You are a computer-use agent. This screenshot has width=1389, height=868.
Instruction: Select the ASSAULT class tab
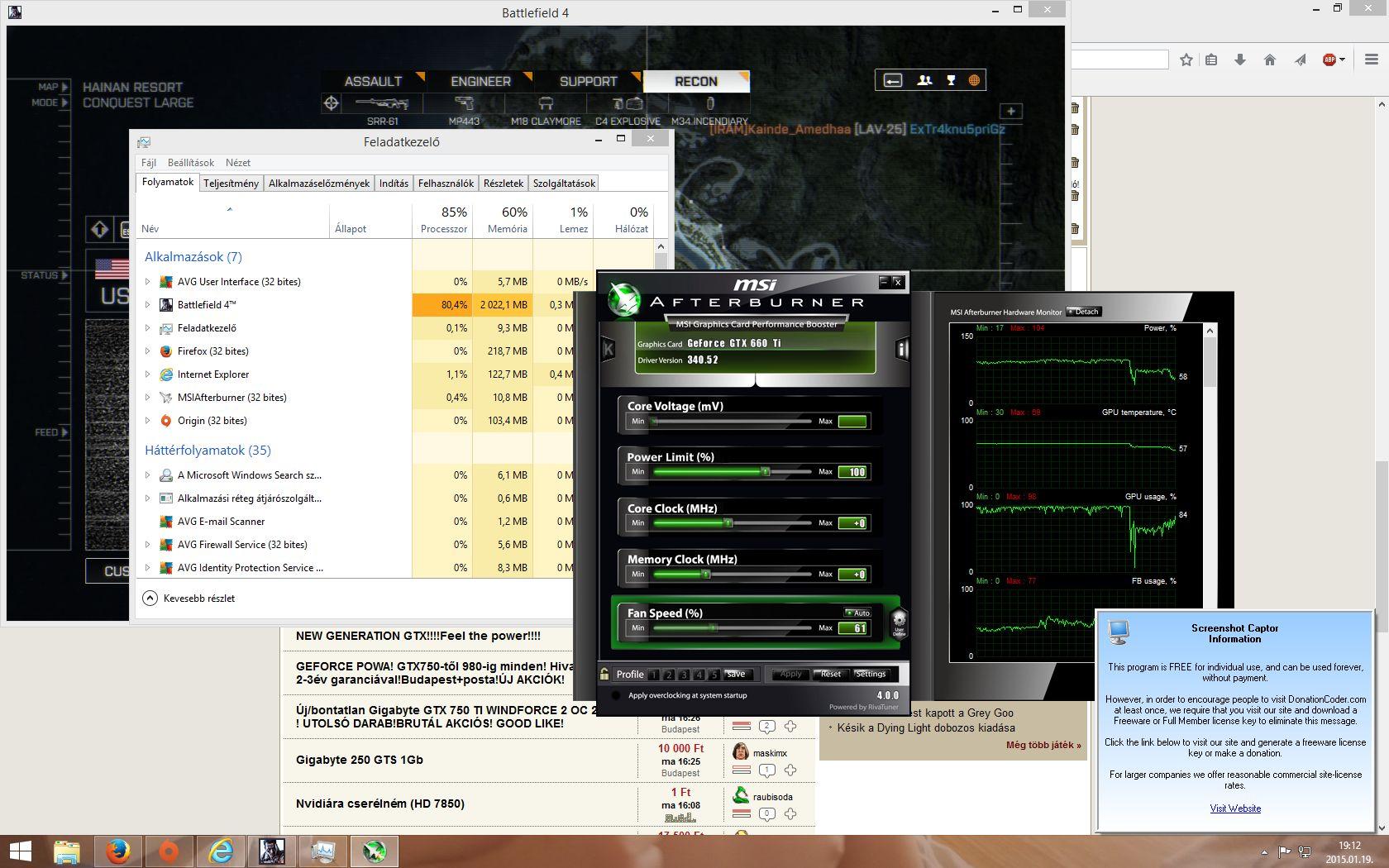373,81
